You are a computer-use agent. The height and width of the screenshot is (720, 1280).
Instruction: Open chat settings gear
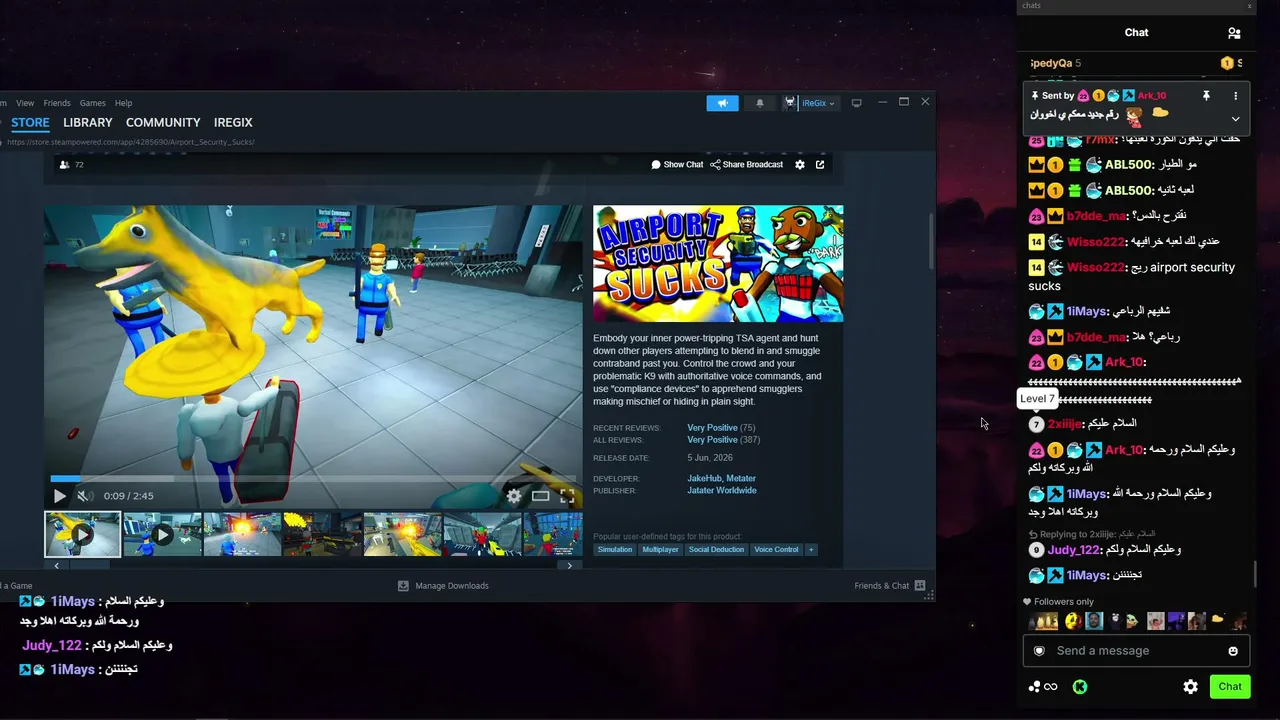(x=1190, y=687)
